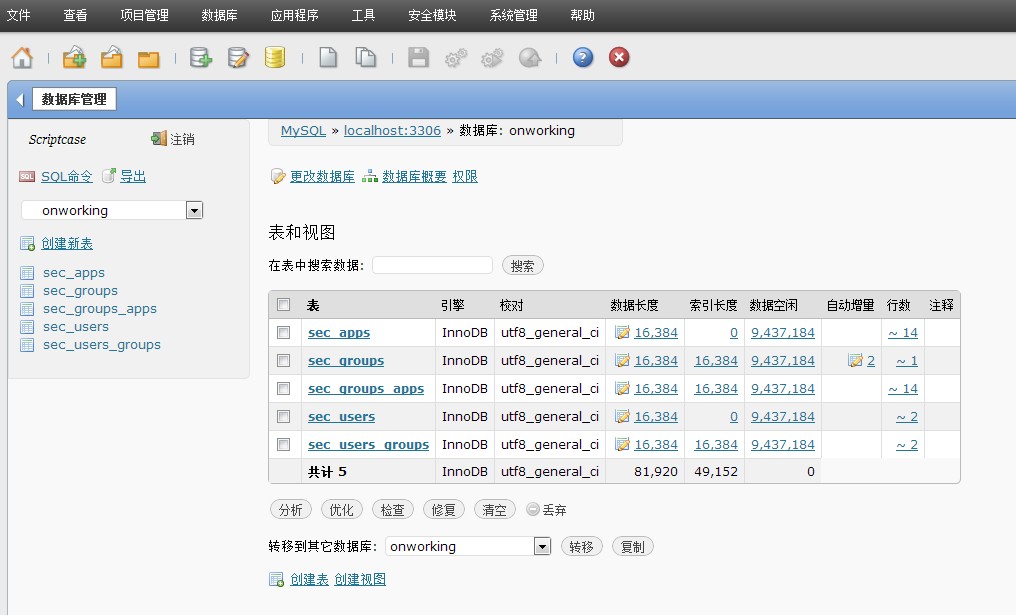The image size is (1016, 615).
Task: Click the 优化 optimize button
Action: [x=341, y=510]
